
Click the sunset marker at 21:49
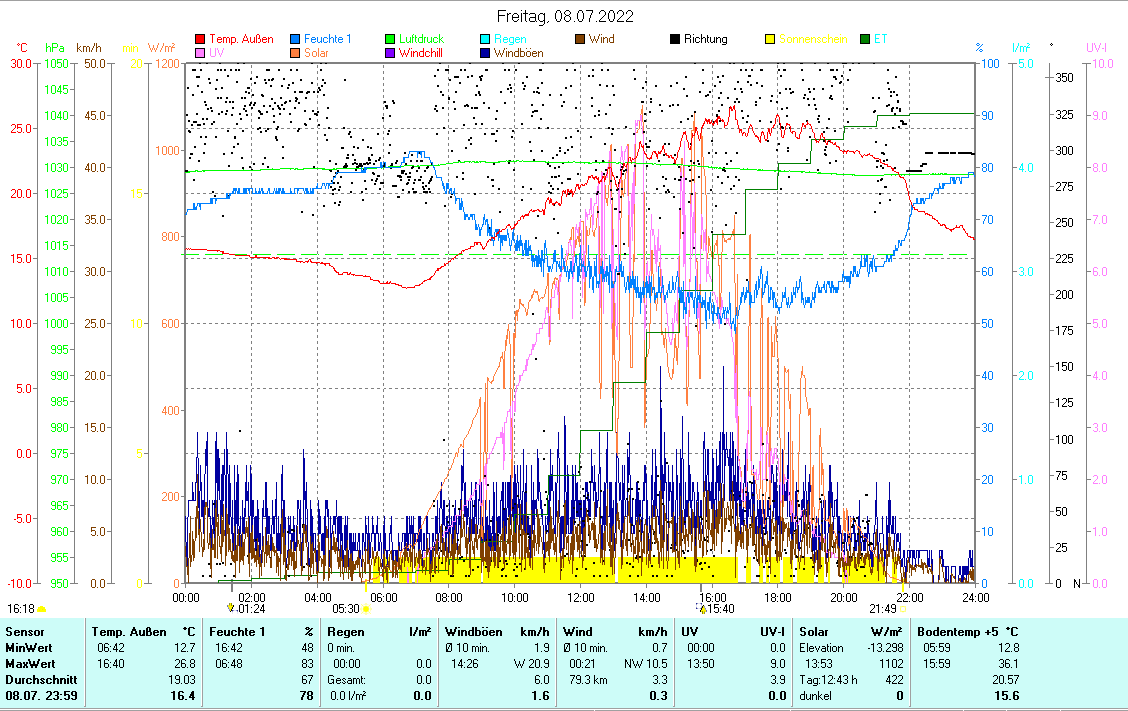pos(902,608)
